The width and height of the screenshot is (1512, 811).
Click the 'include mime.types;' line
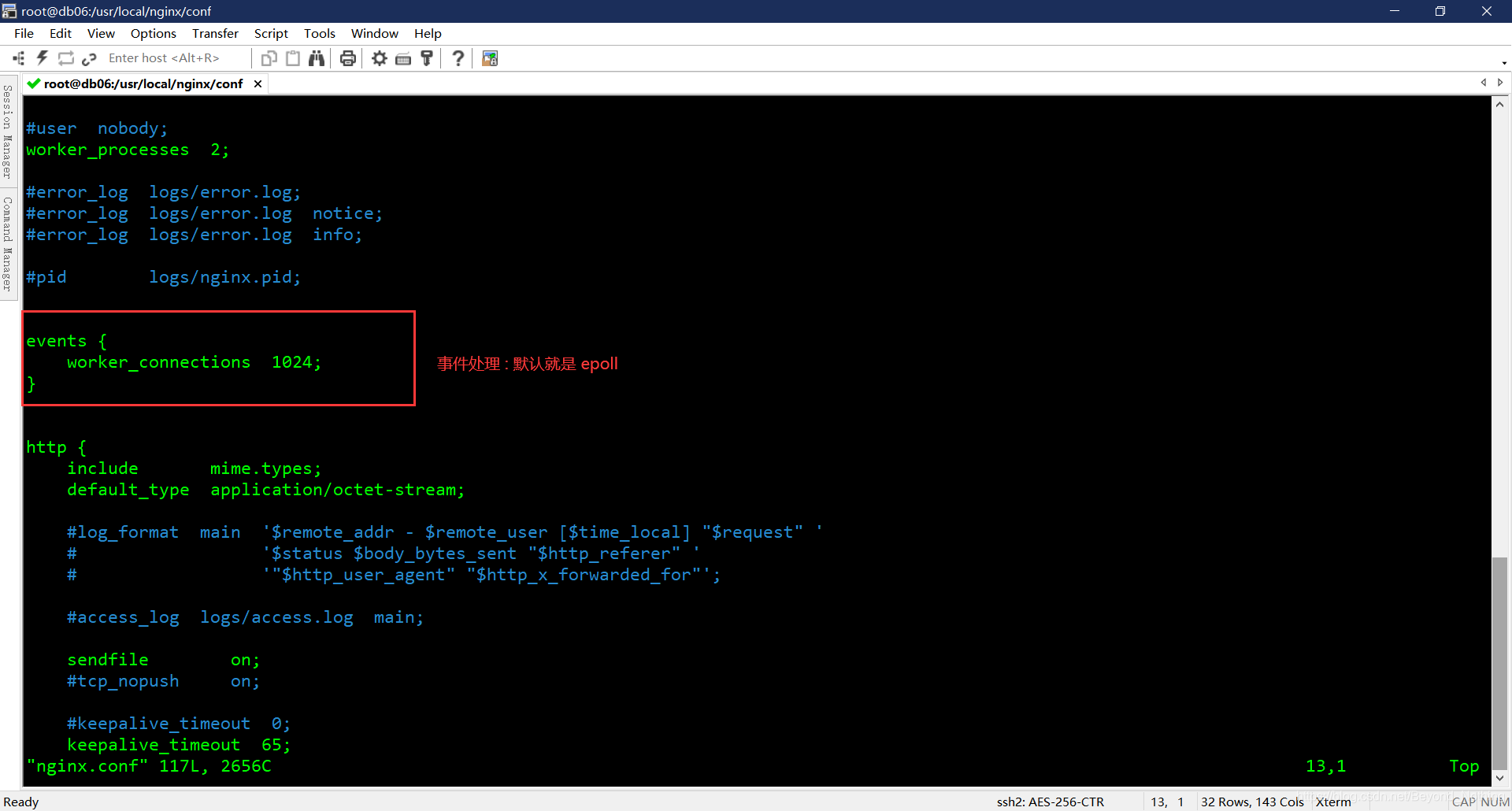pyautogui.click(x=194, y=468)
